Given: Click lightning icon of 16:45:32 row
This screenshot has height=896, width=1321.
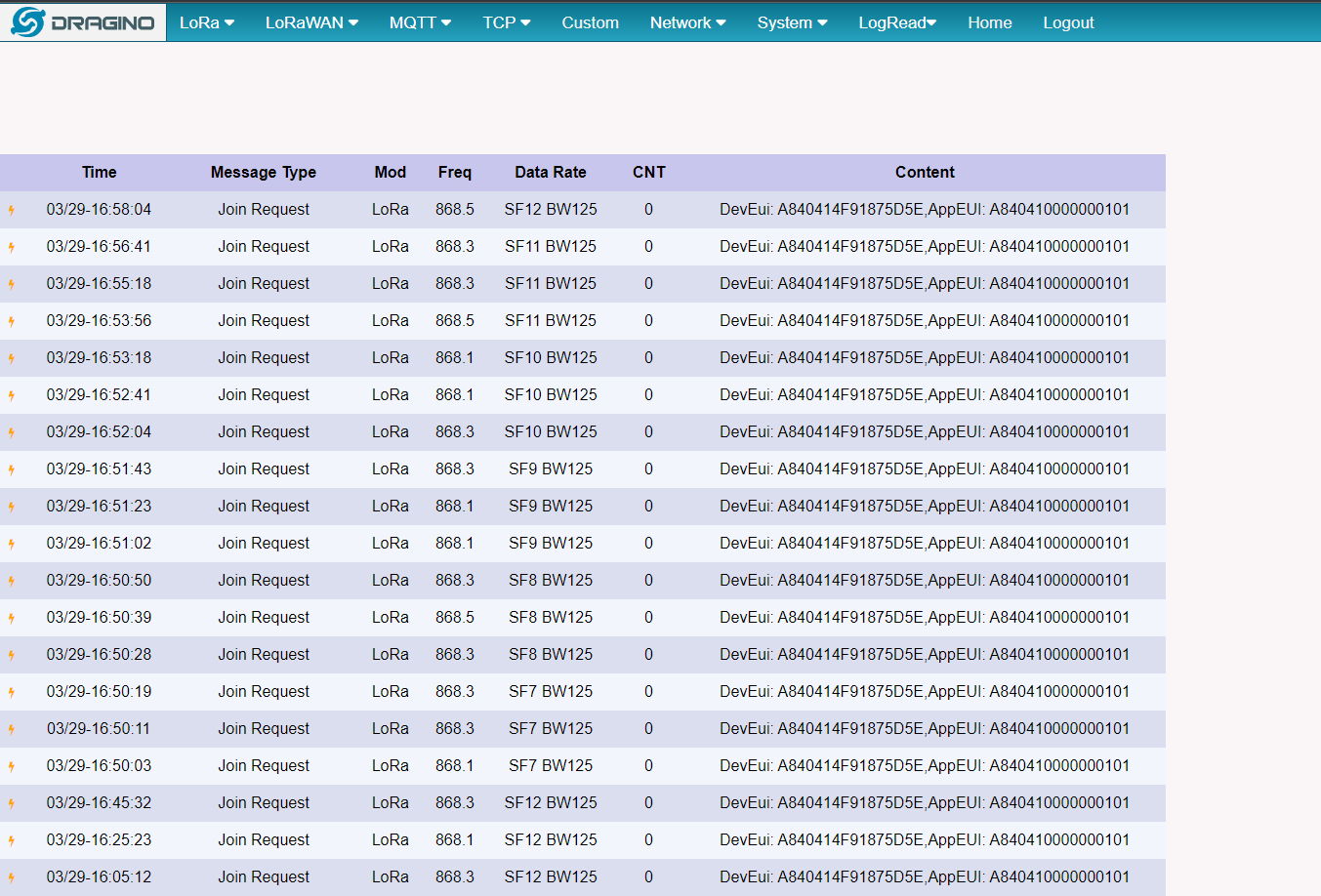Looking at the screenshot, I should click(x=12, y=803).
